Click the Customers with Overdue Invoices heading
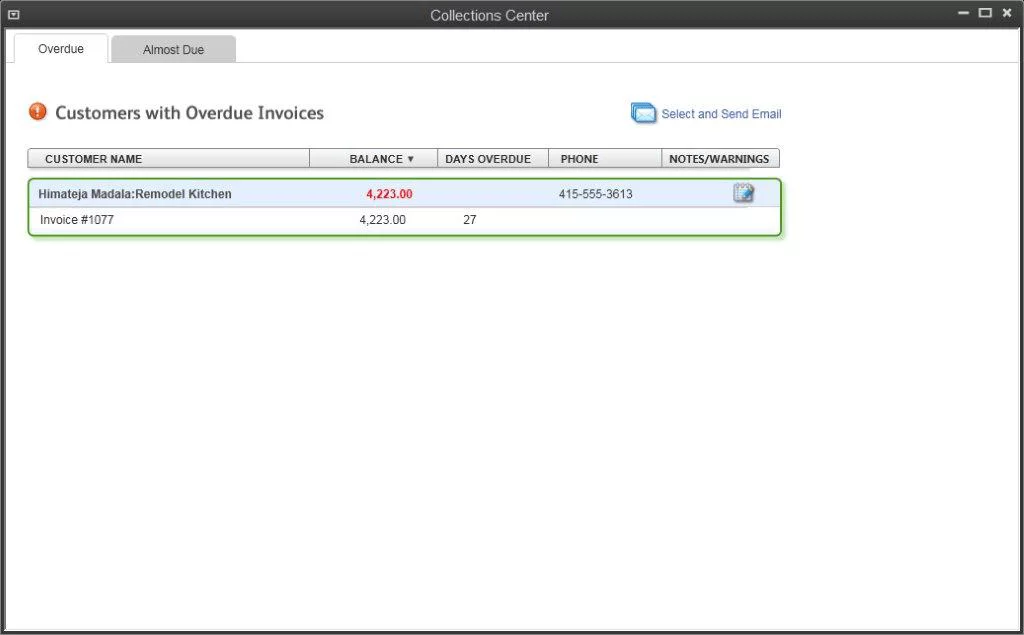This screenshot has width=1024, height=635. click(189, 112)
